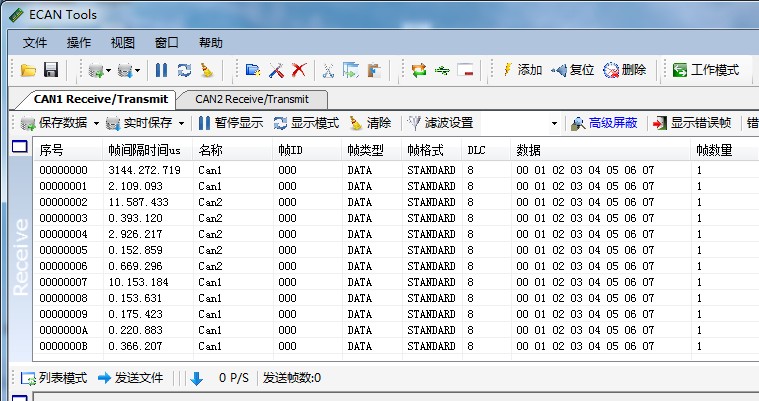Click the open folder icon in the toolbar
759x401 pixels.
tap(28, 70)
